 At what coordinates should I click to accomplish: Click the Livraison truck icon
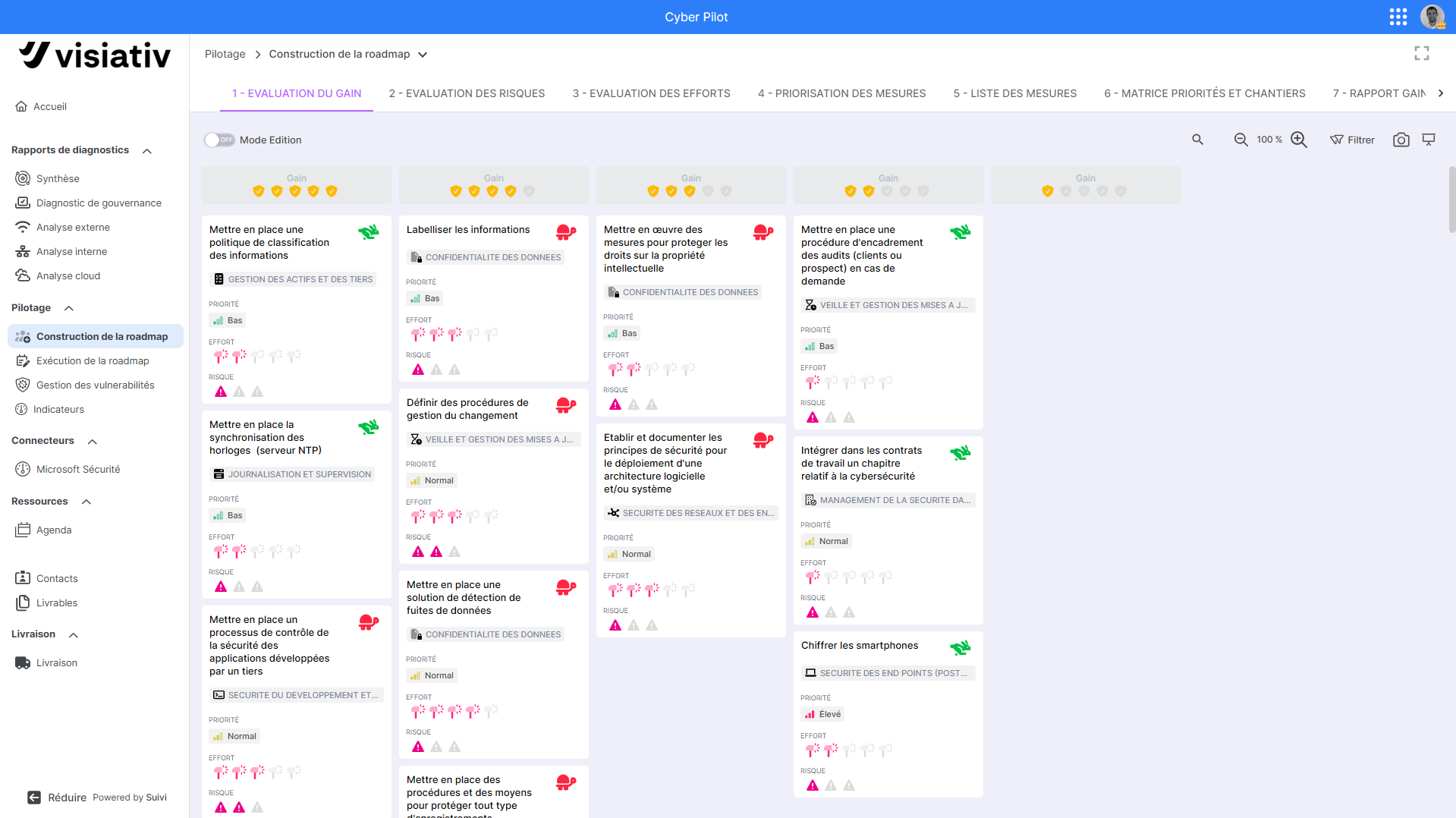pyautogui.click(x=23, y=662)
